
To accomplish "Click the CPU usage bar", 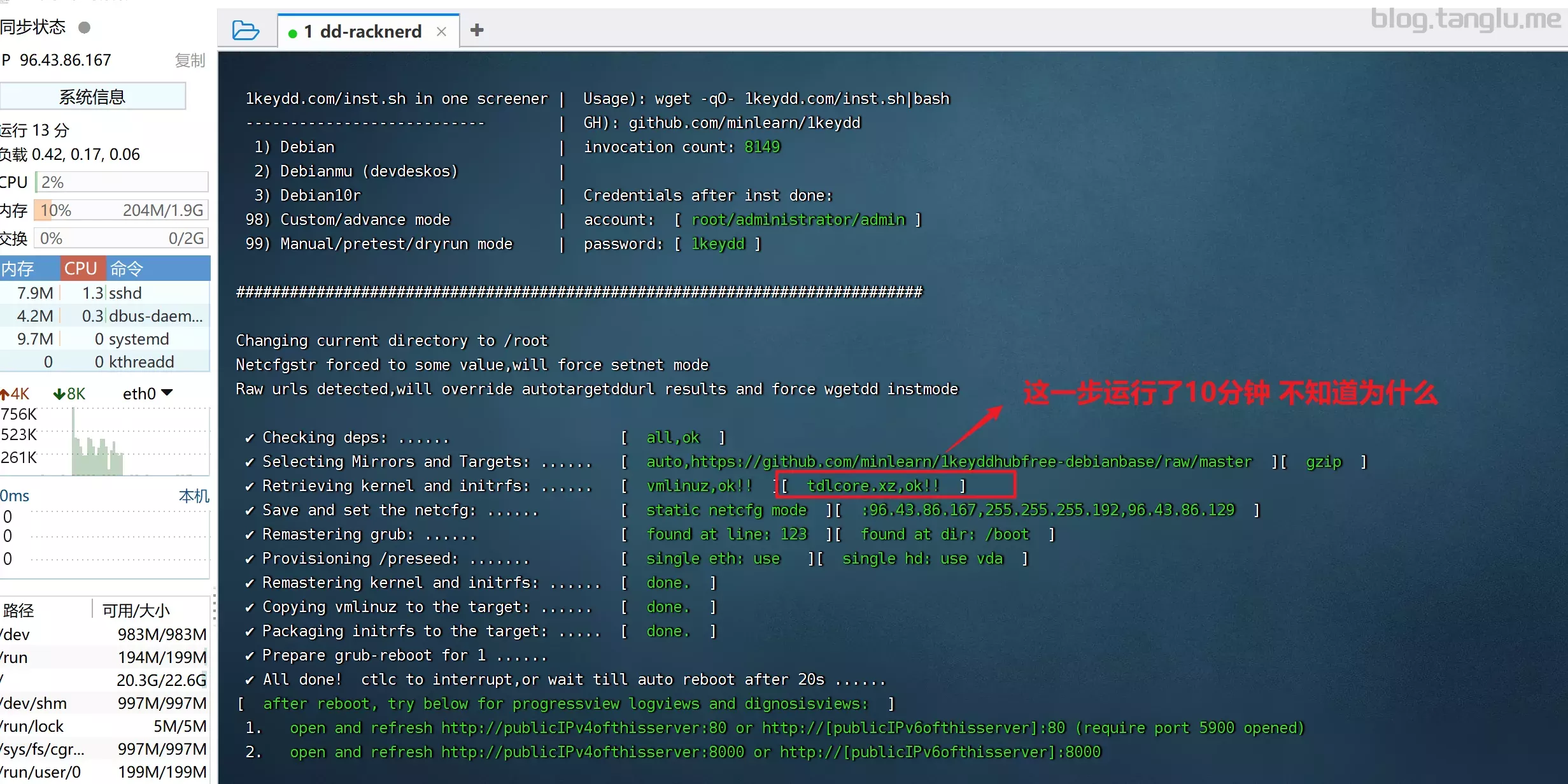I will point(121,182).
